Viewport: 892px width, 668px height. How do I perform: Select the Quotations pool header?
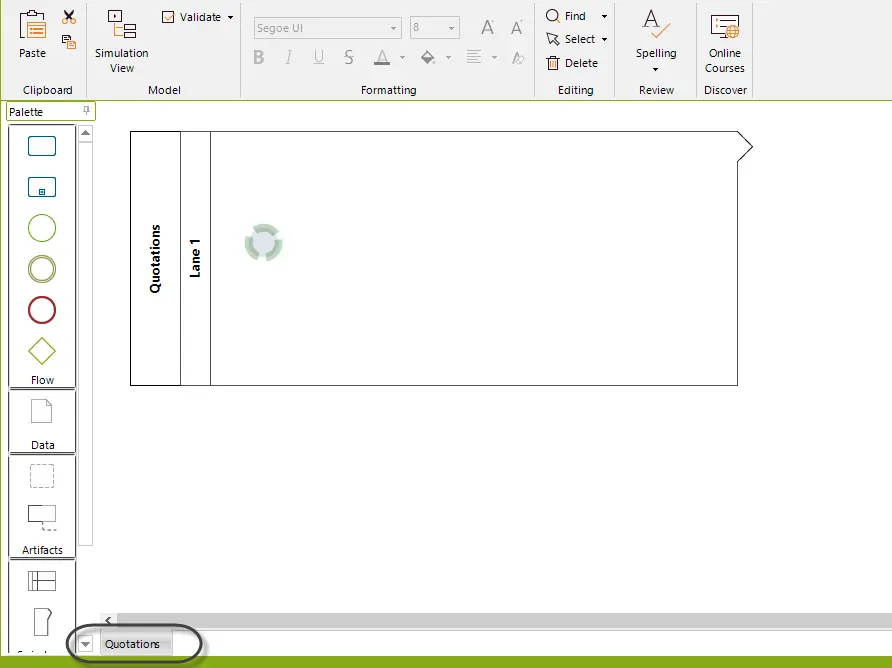pos(155,258)
